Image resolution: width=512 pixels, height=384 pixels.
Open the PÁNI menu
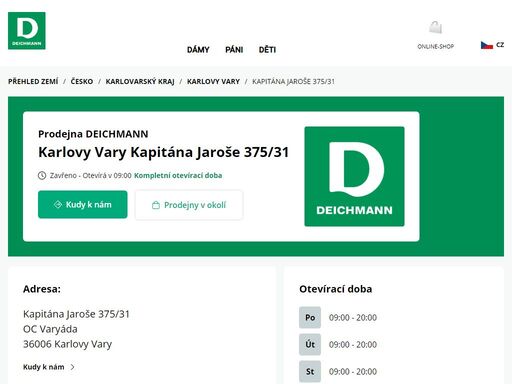[x=234, y=50]
